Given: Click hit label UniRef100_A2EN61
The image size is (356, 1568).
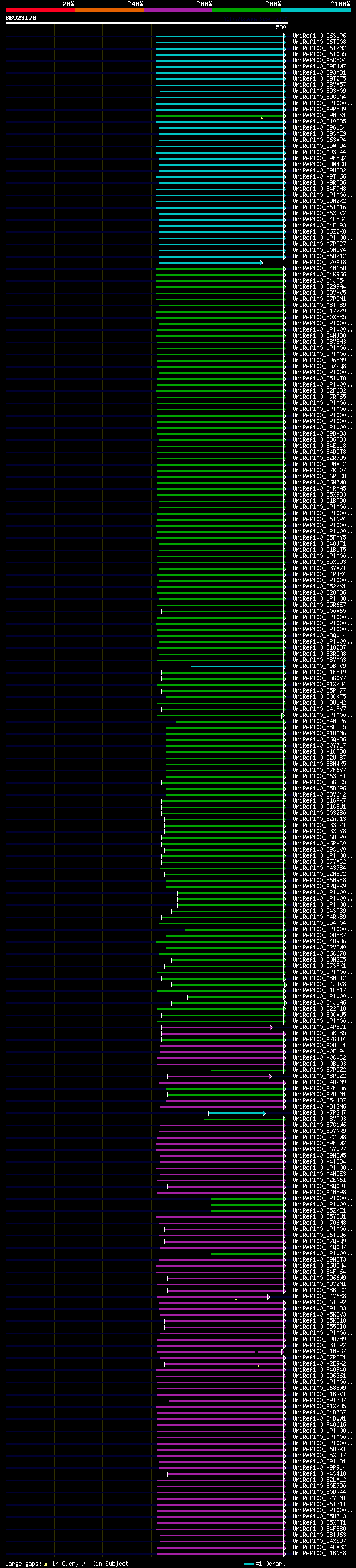Looking at the screenshot, I should pyautogui.click(x=319, y=1180).
